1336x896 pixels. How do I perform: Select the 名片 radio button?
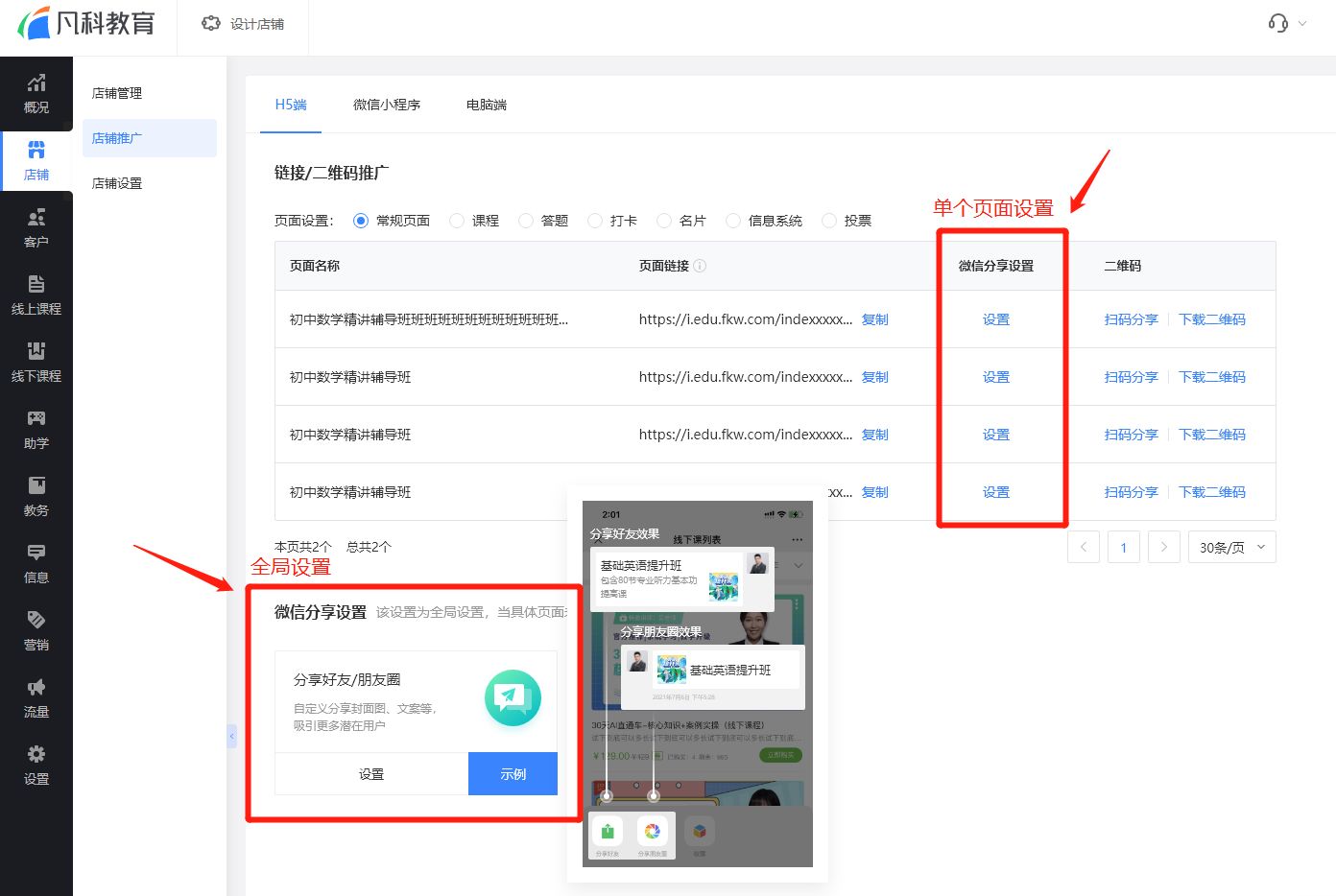click(x=664, y=221)
